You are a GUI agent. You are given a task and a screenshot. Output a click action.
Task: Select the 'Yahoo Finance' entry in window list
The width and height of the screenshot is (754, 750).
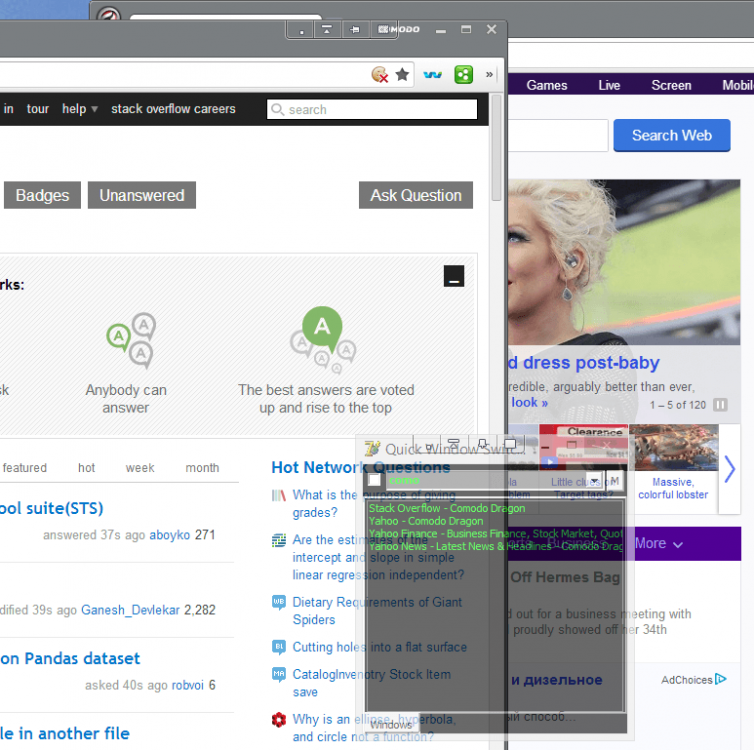click(495, 534)
